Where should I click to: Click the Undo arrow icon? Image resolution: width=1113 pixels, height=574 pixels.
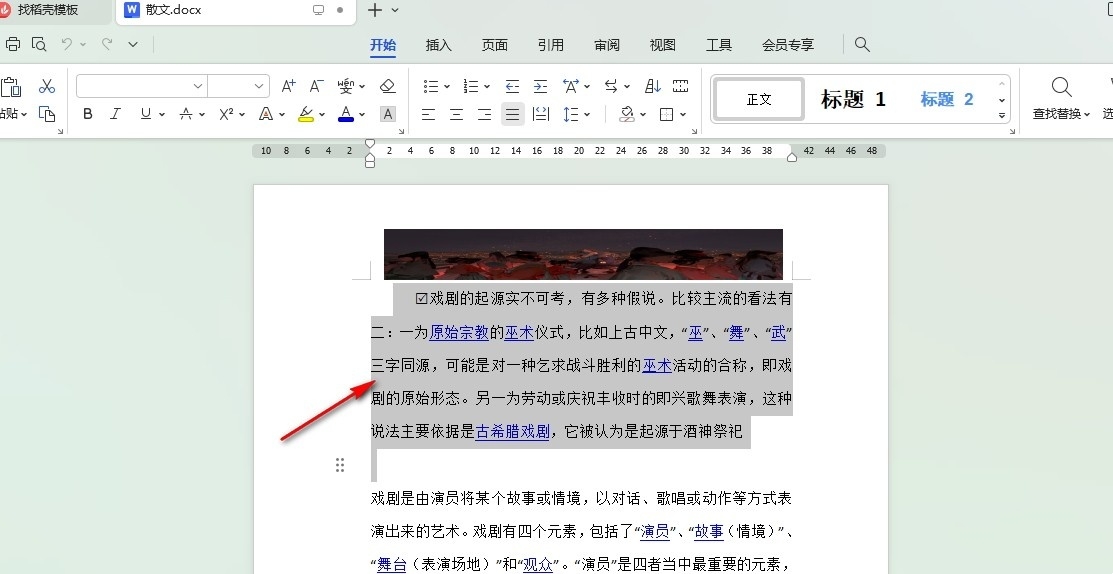[67, 44]
